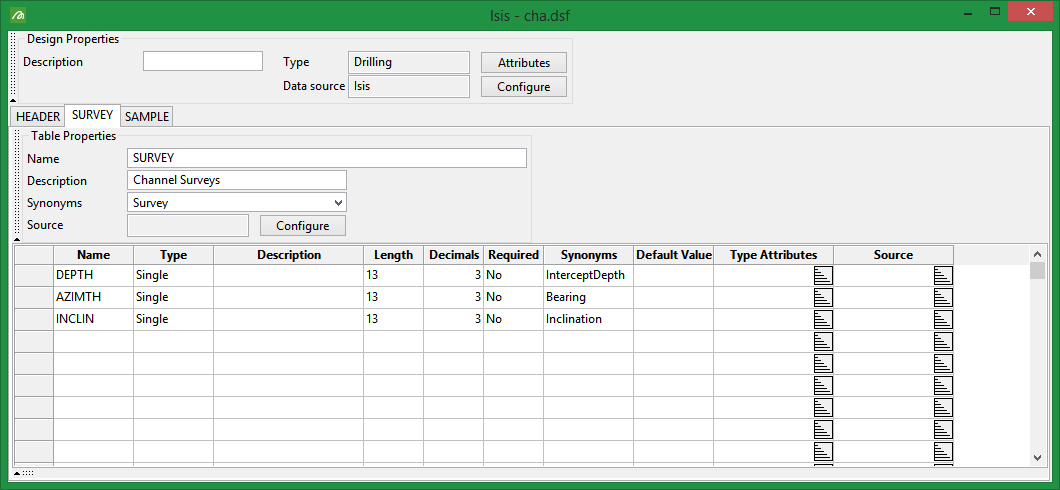Open Source icon for DEPTH row
1060x490 pixels.
(x=943, y=275)
